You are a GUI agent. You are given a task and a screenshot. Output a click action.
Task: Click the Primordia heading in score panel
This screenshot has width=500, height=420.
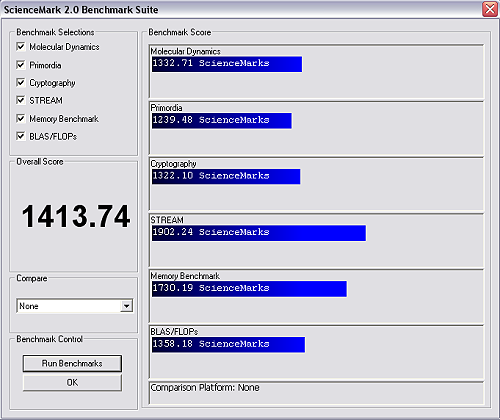(166, 108)
